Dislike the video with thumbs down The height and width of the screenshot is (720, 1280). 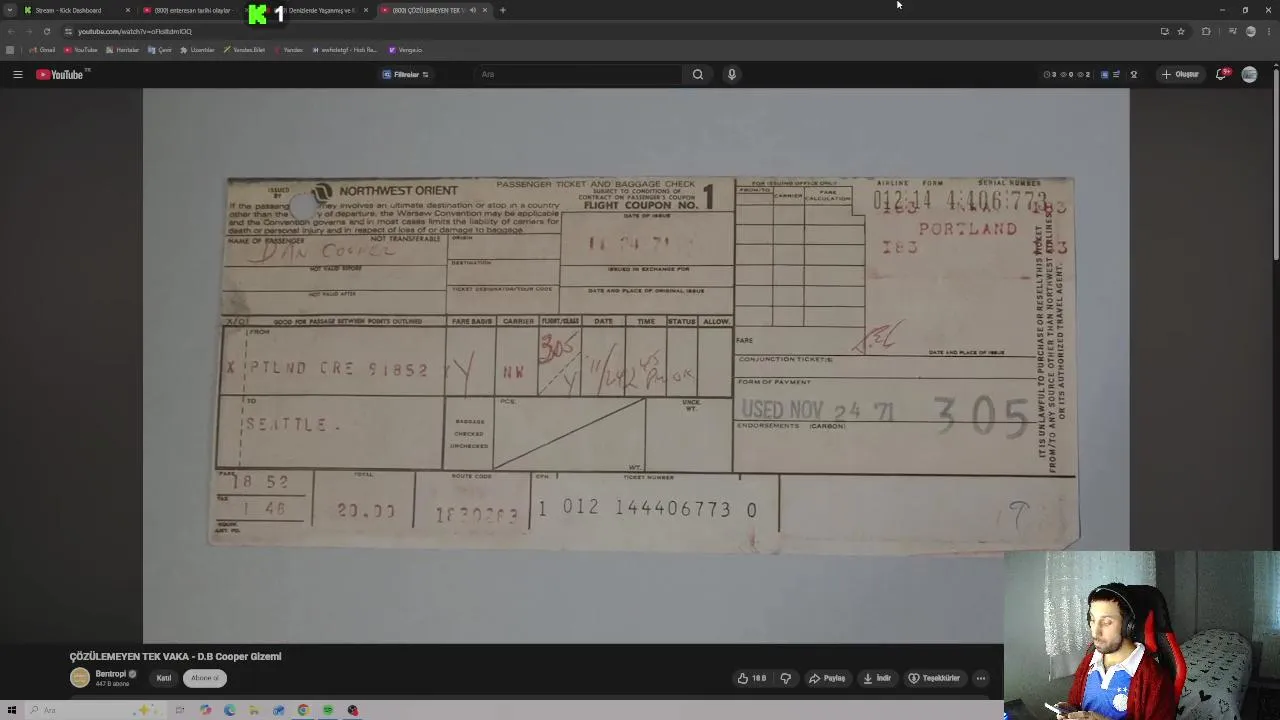(786, 678)
